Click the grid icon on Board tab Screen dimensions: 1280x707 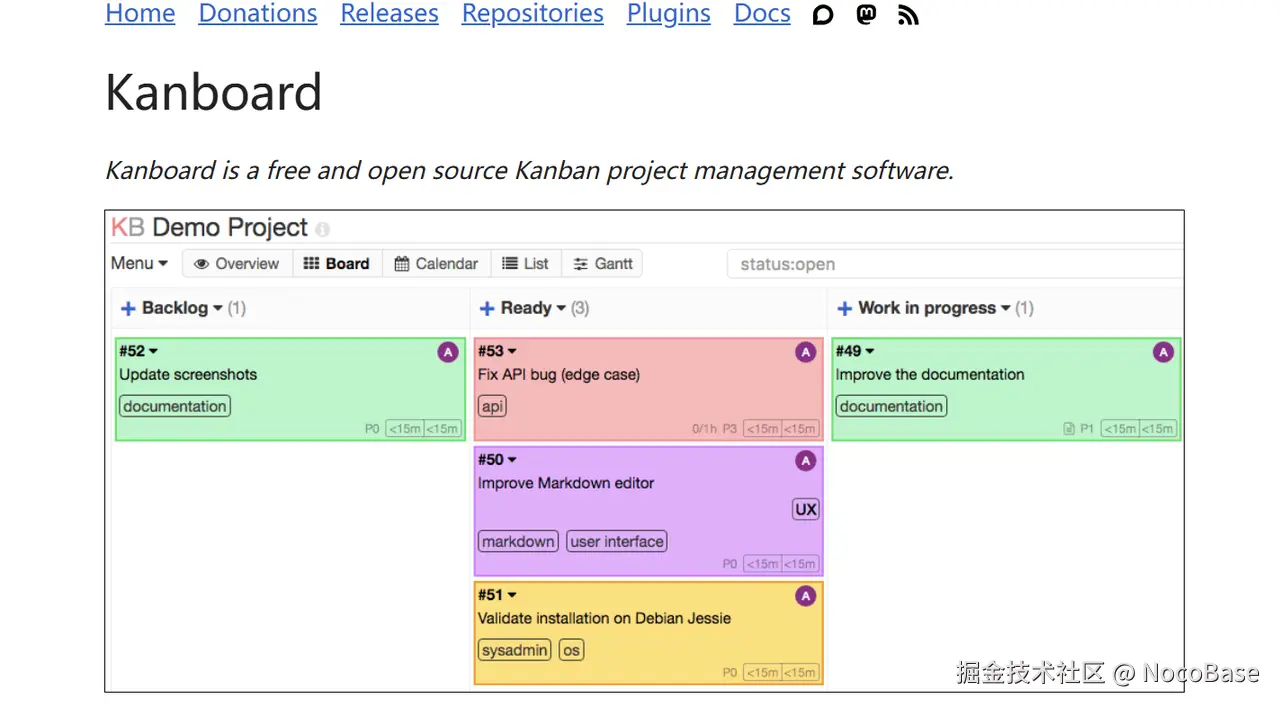[x=311, y=264]
